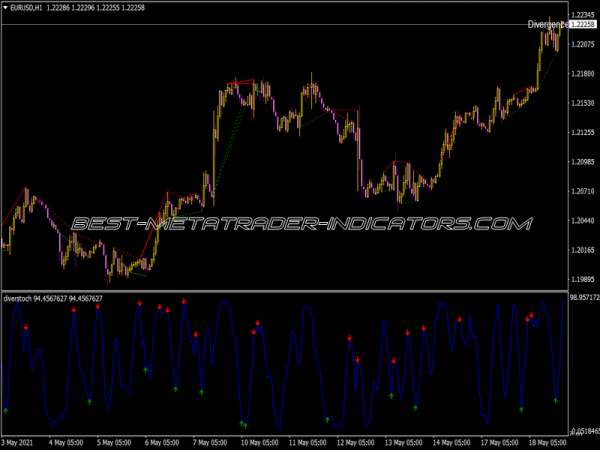Click the 1.22345 top price scale value
600x450 pixels.
(x=583, y=15)
